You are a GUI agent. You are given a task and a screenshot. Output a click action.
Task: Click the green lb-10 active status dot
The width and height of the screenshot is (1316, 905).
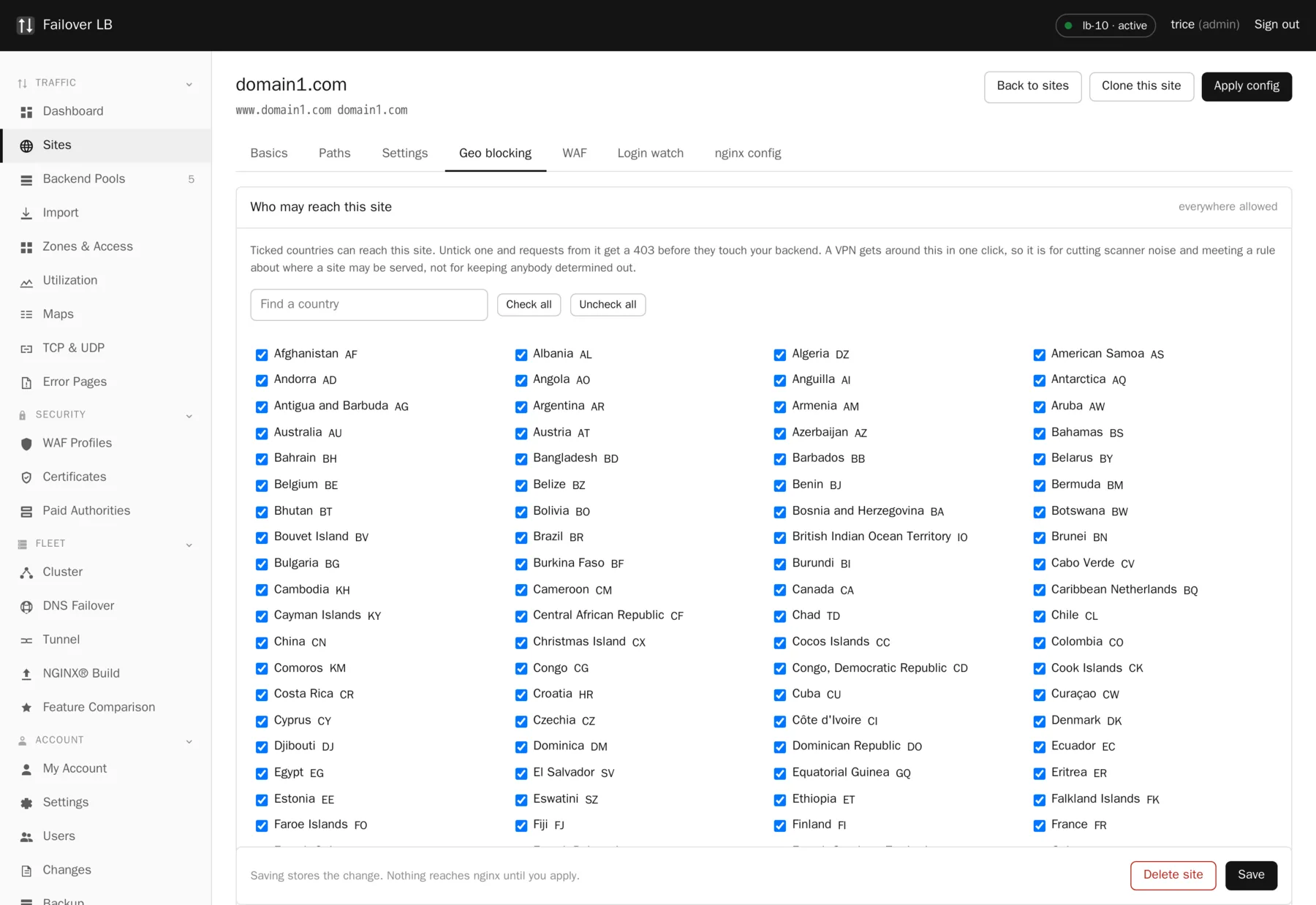pos(1068,26)
